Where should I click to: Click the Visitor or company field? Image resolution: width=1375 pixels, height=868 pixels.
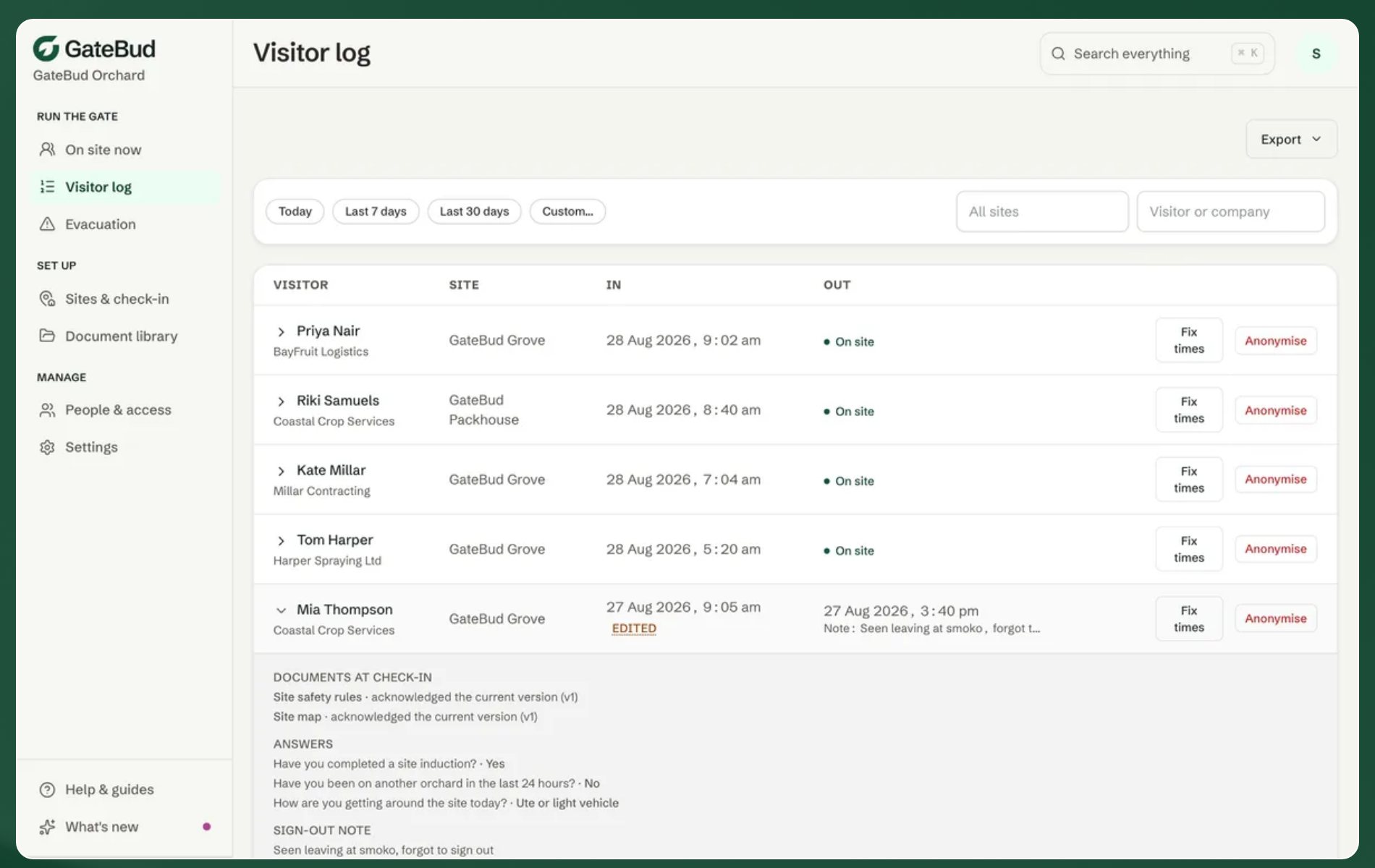(1230, 211)
